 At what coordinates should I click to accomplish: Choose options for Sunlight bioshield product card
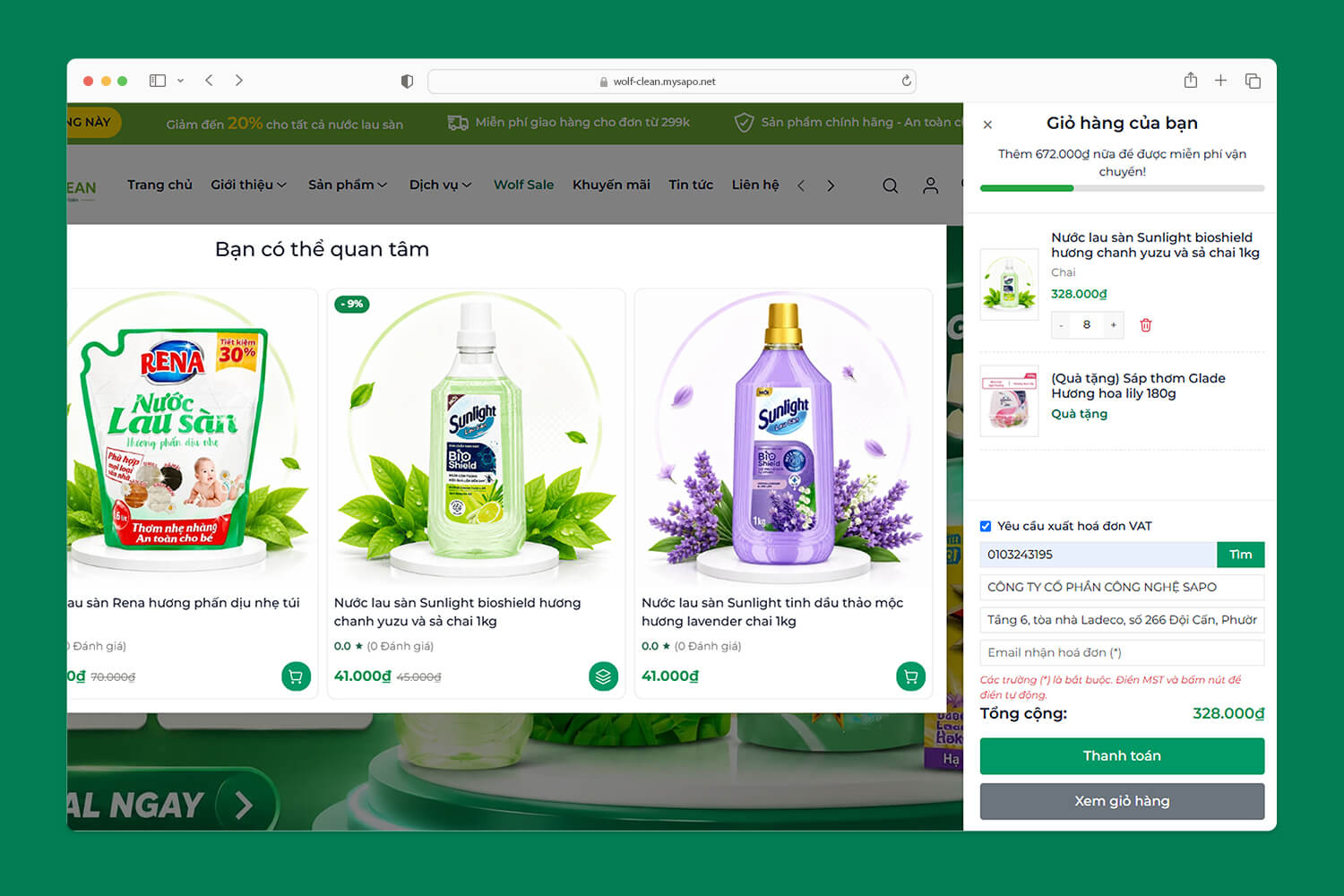[x=603, y=676]
